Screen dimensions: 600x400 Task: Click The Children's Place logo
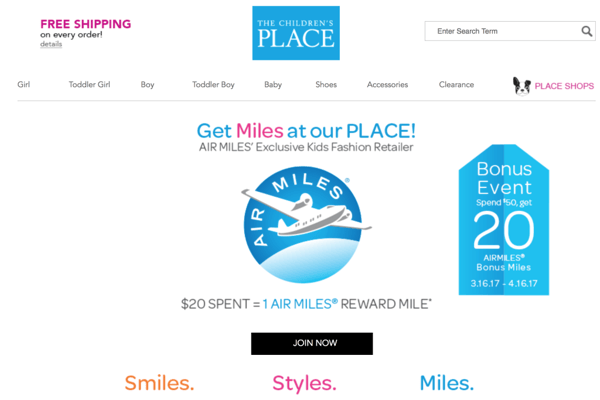296,33
